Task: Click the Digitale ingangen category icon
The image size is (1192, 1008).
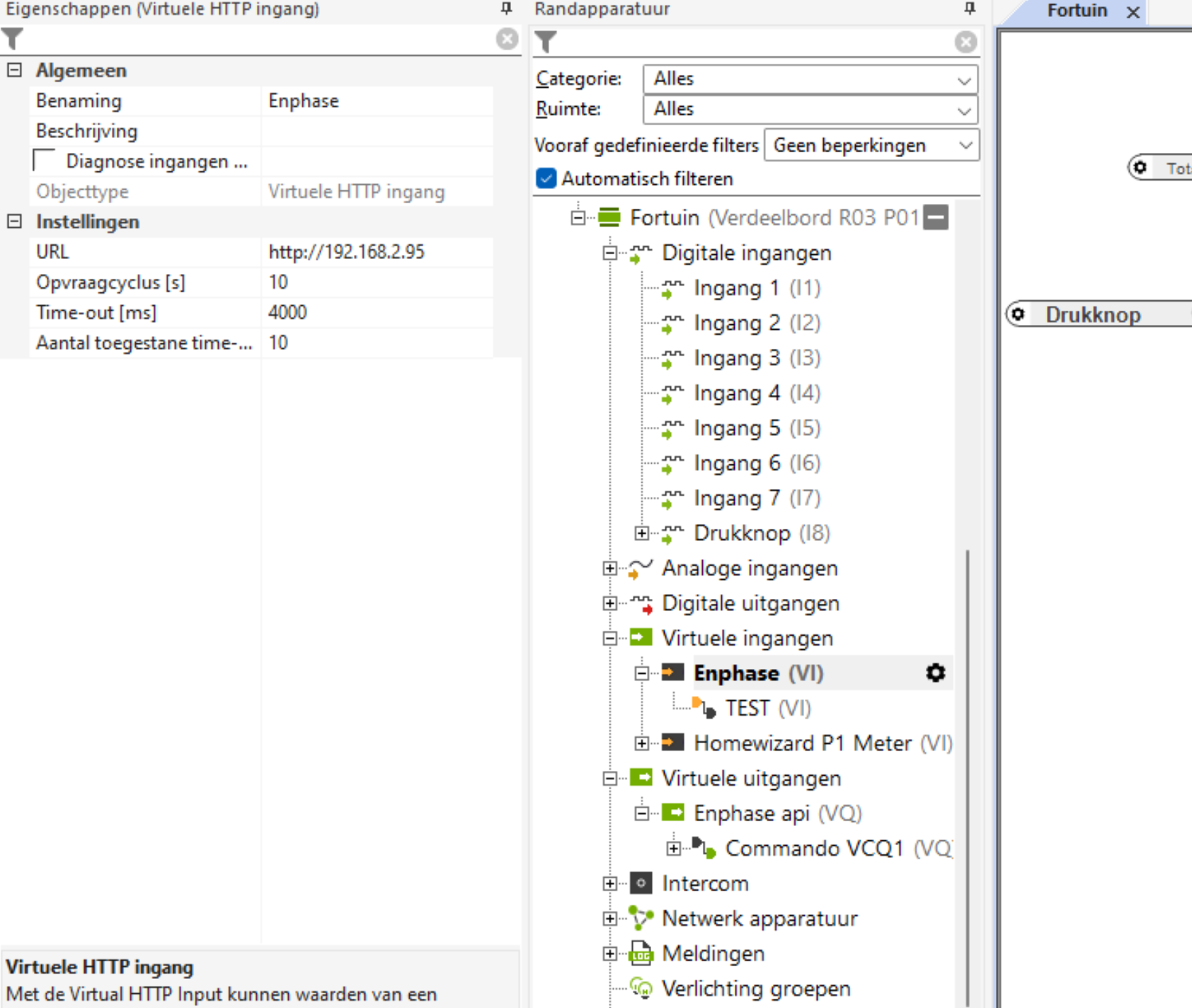Action: point(640,254)
